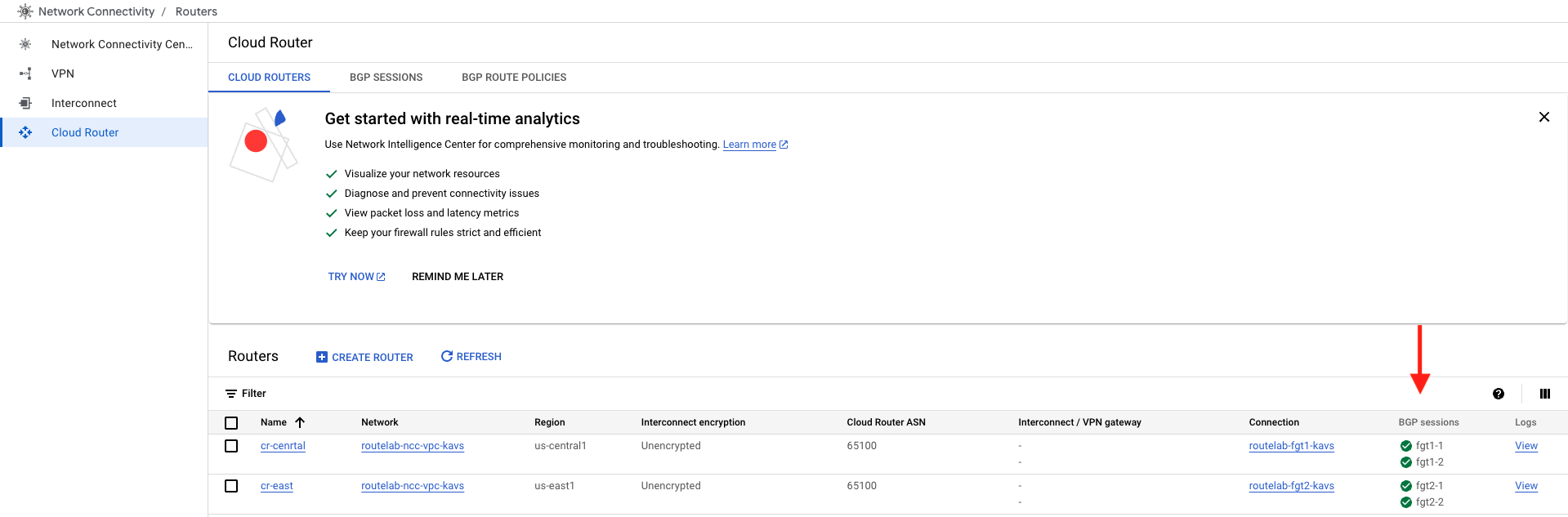
Task: Select the cr-east row checkbox
Action: 231,486
